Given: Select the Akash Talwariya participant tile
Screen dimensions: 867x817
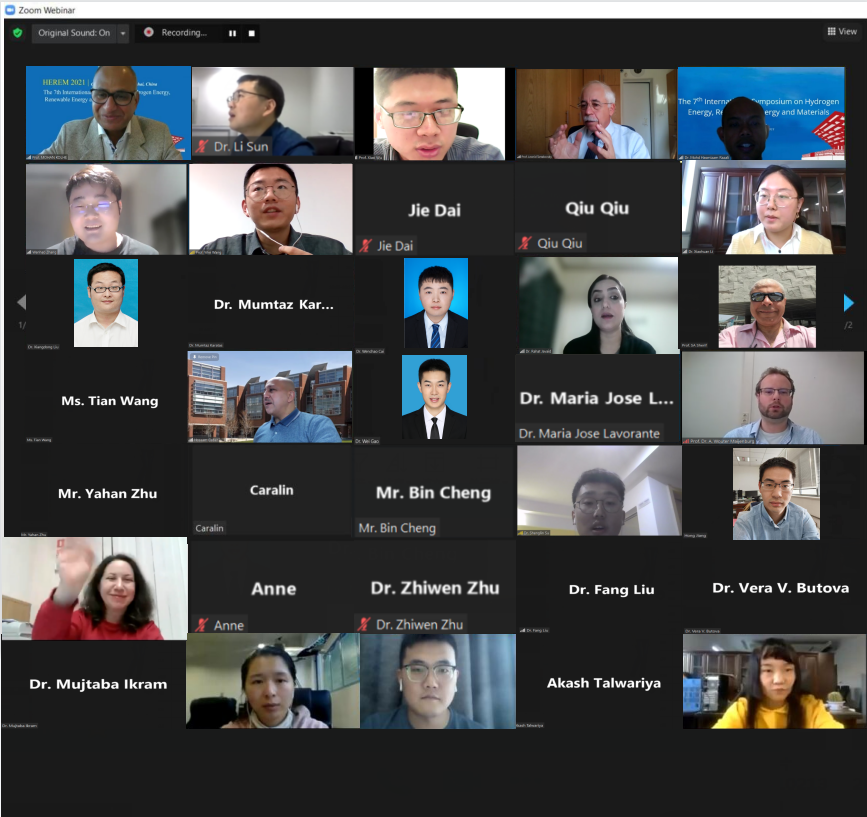Looking at the screenshot, I should click(603, 683).
